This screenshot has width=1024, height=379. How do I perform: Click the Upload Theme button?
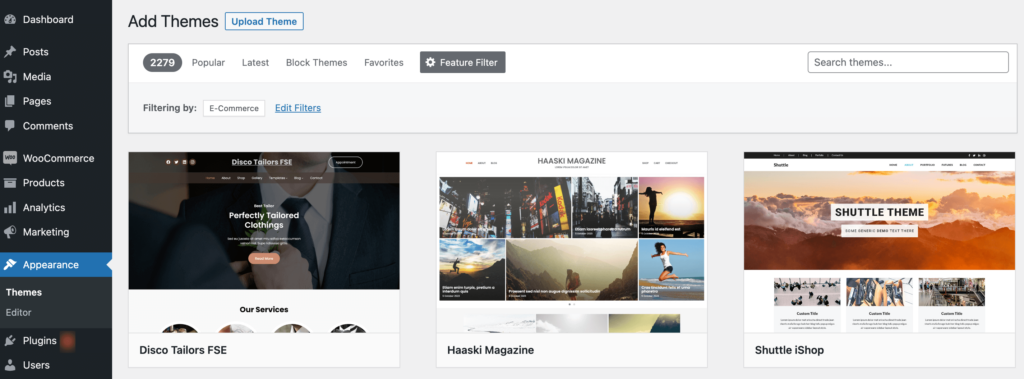[264, 22]
